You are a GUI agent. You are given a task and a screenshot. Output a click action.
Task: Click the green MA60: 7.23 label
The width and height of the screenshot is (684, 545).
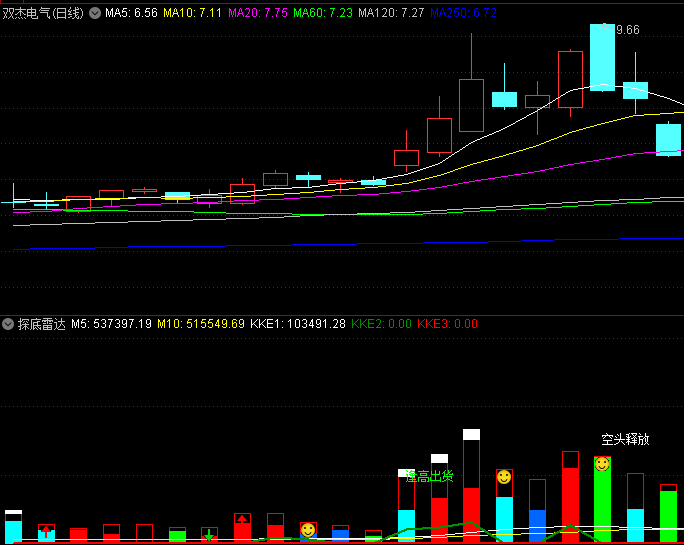click(323, 13)
